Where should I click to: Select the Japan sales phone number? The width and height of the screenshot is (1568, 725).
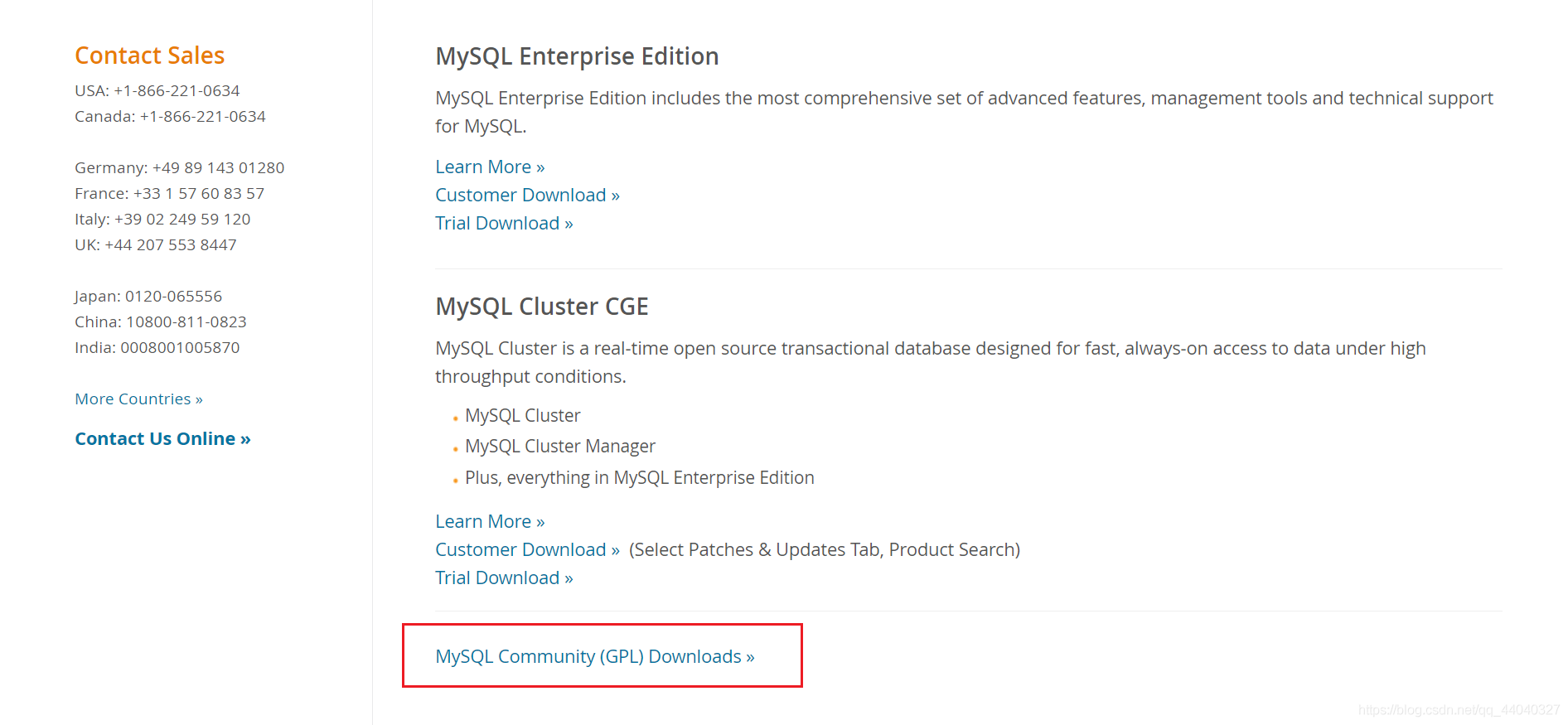tap(148, 296)
